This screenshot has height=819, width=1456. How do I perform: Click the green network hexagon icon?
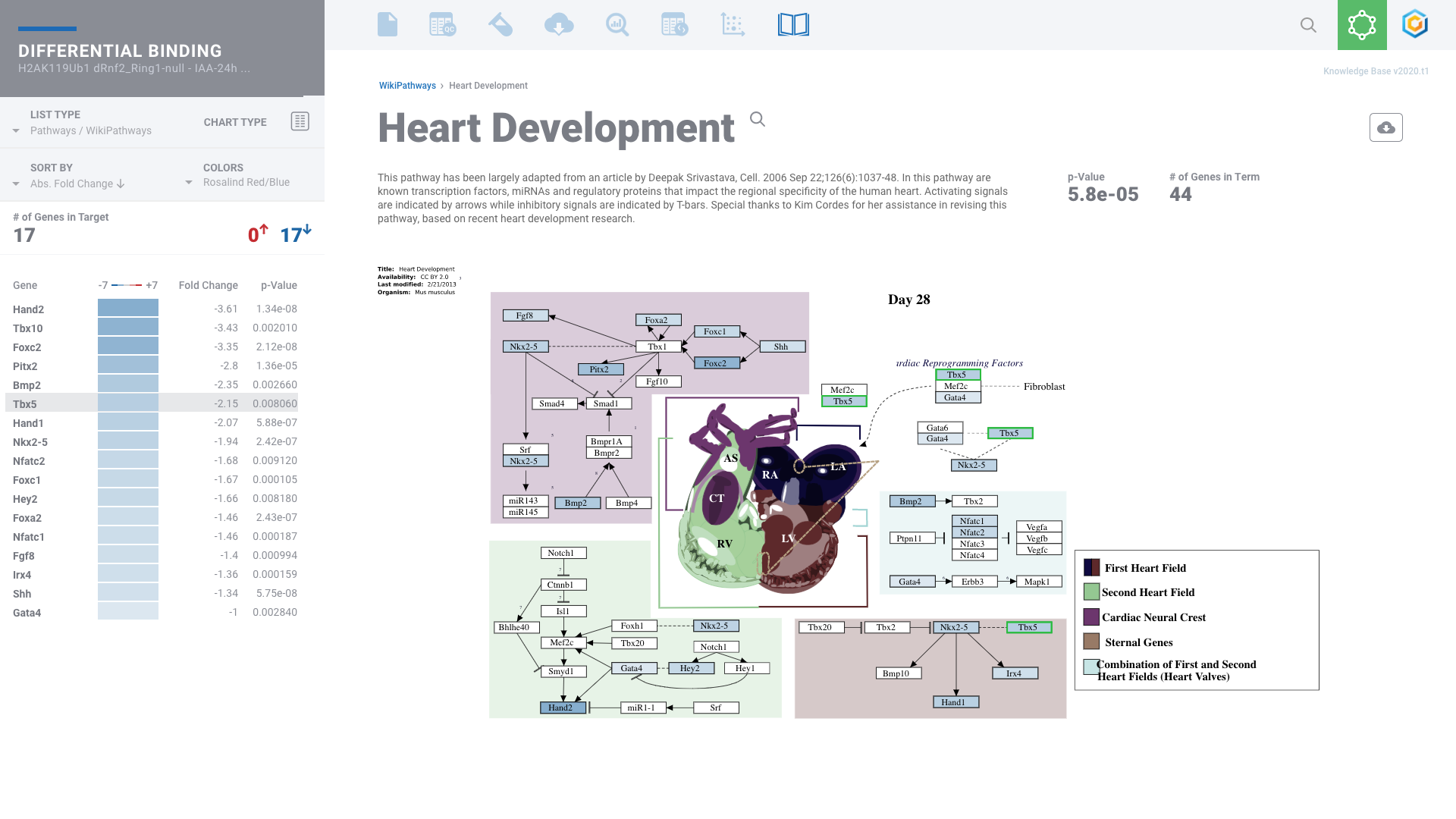pyautogui.click(x=1361, y=25)
